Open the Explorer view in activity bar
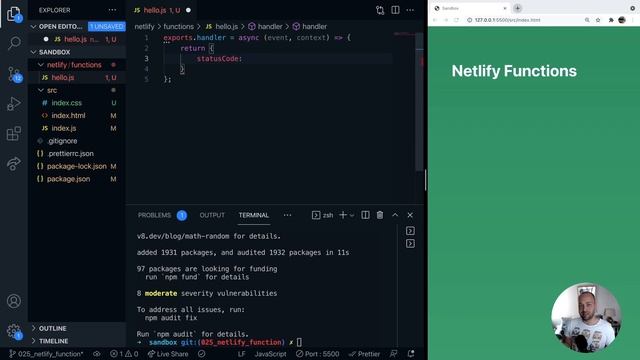The height and width of the screenshot is (360, 640). coord(14,14)
